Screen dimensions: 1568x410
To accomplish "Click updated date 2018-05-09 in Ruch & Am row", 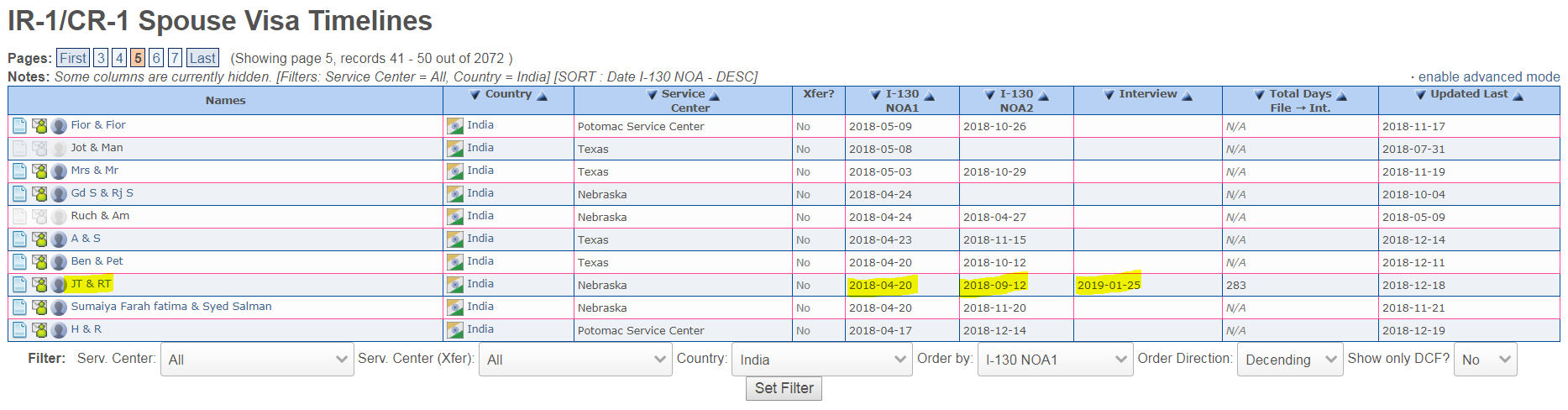I will (1413, 217).
